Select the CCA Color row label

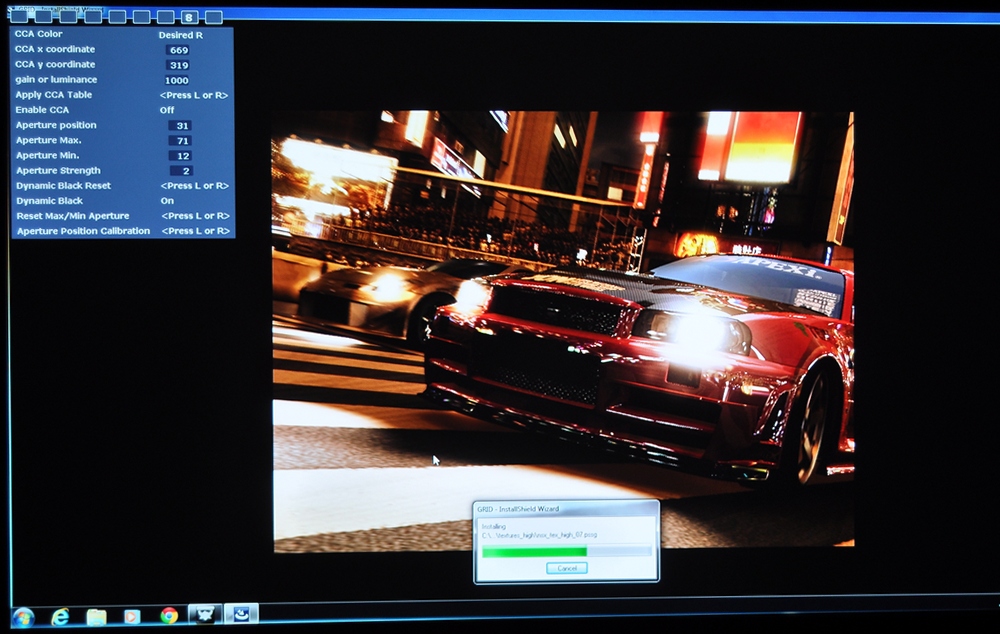(38, 34)
